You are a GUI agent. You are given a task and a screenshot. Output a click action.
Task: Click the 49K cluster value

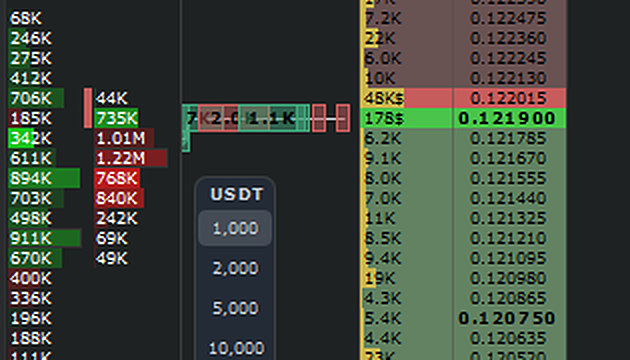[x=112, y=258]
